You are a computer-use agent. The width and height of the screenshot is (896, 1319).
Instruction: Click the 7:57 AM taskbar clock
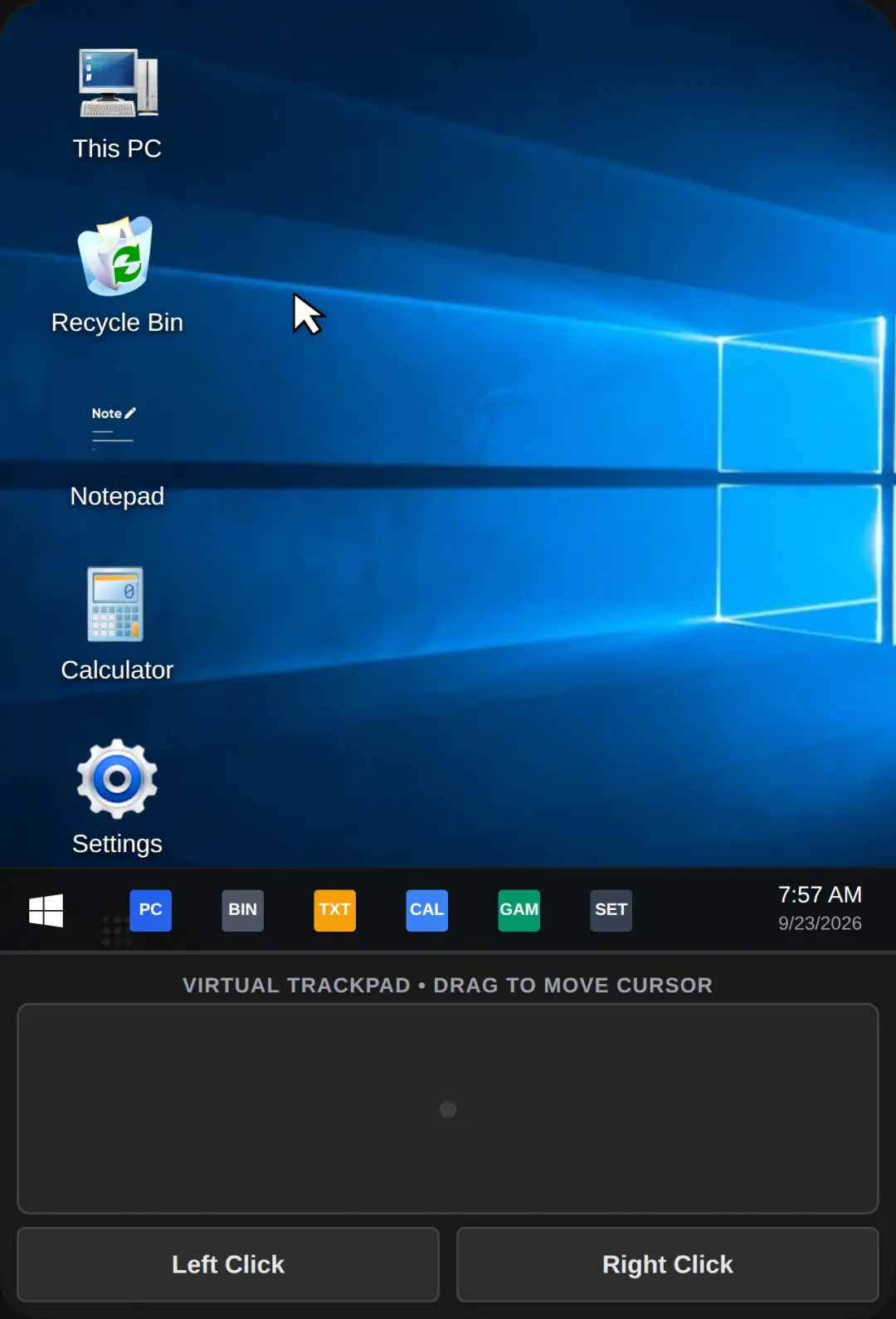point(820,894)
